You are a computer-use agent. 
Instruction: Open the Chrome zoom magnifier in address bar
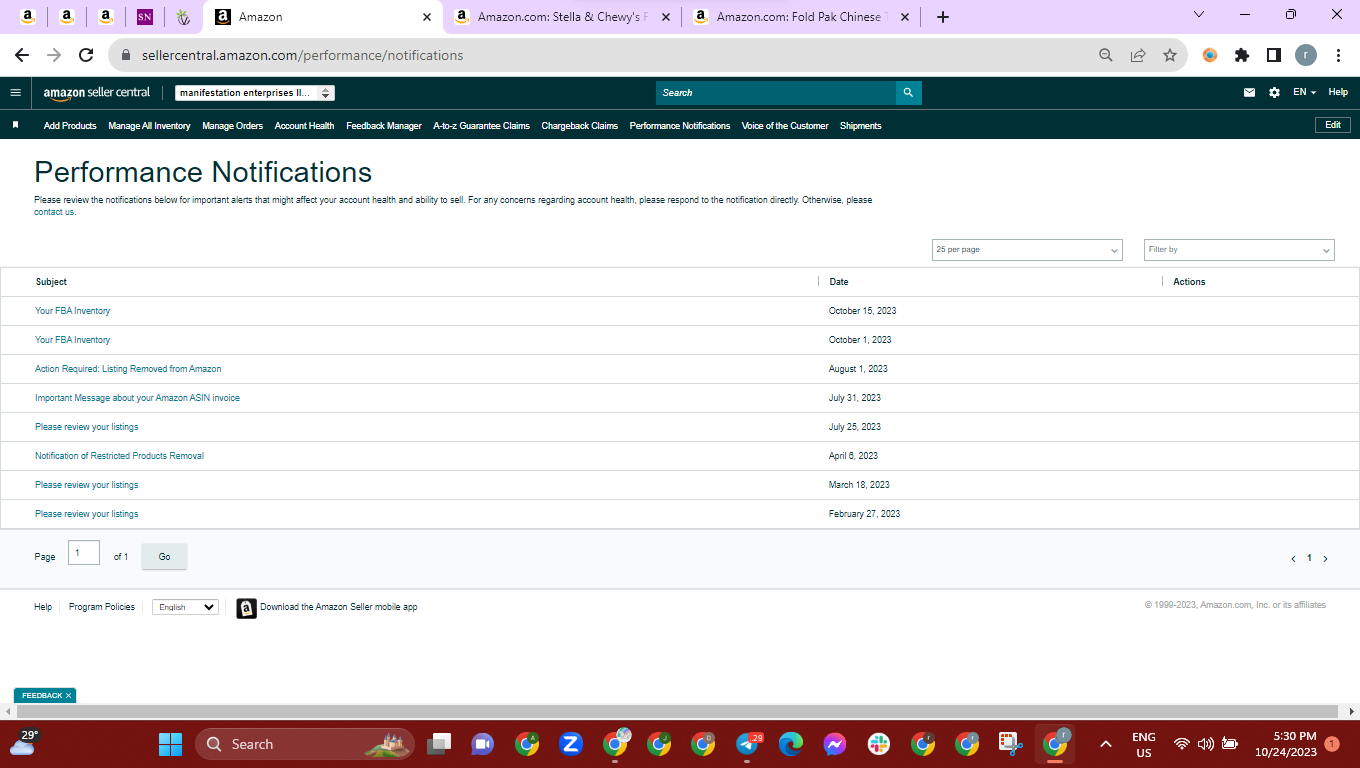click(x=1105, y=55)
